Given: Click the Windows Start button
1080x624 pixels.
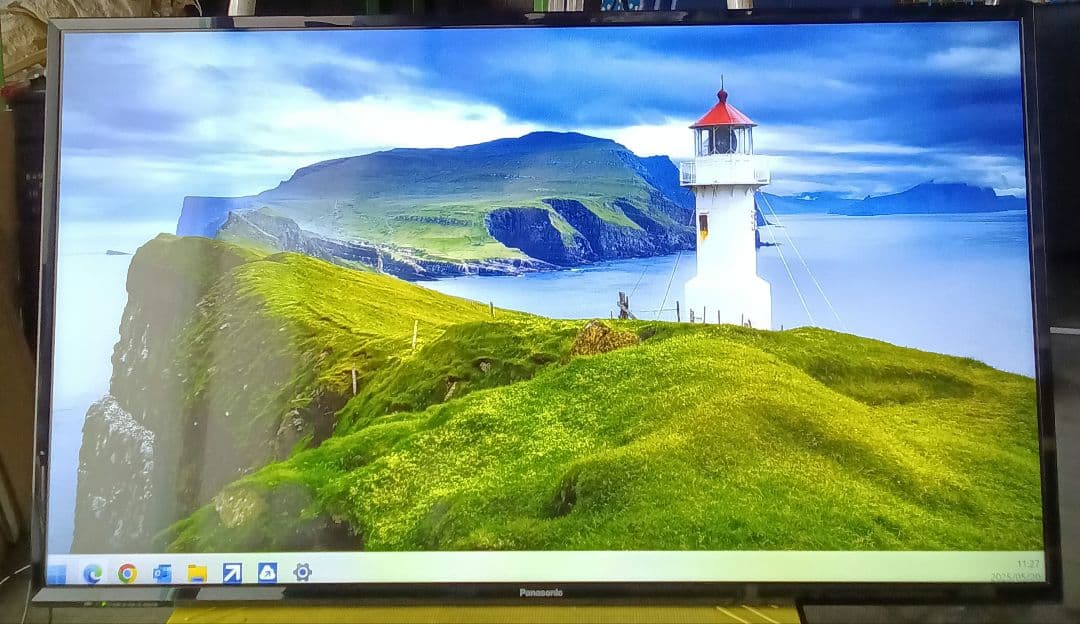Looking at the screenshot, I should pyautogui.click(x=57, y=572).
